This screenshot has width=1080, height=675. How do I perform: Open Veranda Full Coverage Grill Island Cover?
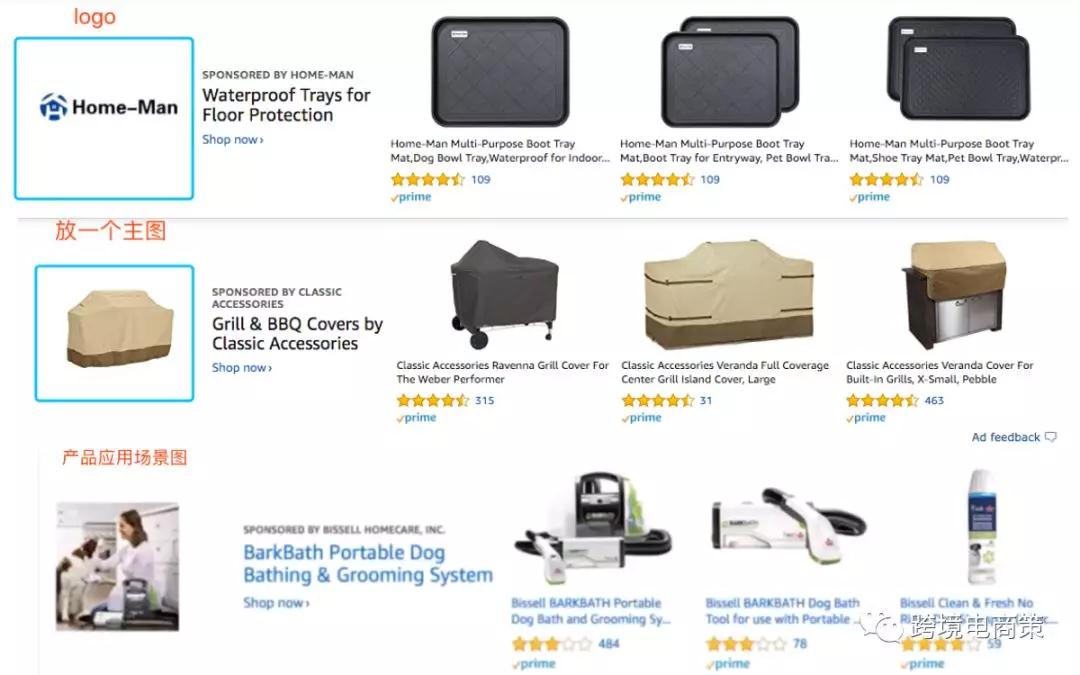(x=725, y=373)
